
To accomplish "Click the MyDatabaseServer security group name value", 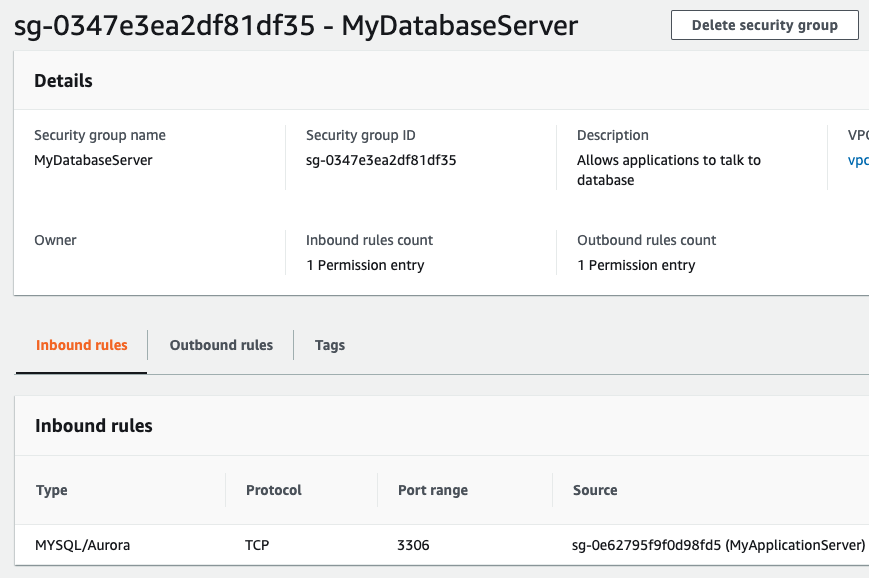I will [x=93, y=160].
